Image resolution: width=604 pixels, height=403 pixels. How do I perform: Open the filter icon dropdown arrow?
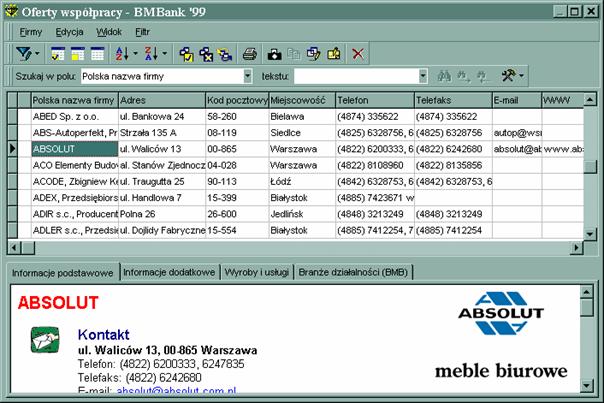[x=37, y=54]
